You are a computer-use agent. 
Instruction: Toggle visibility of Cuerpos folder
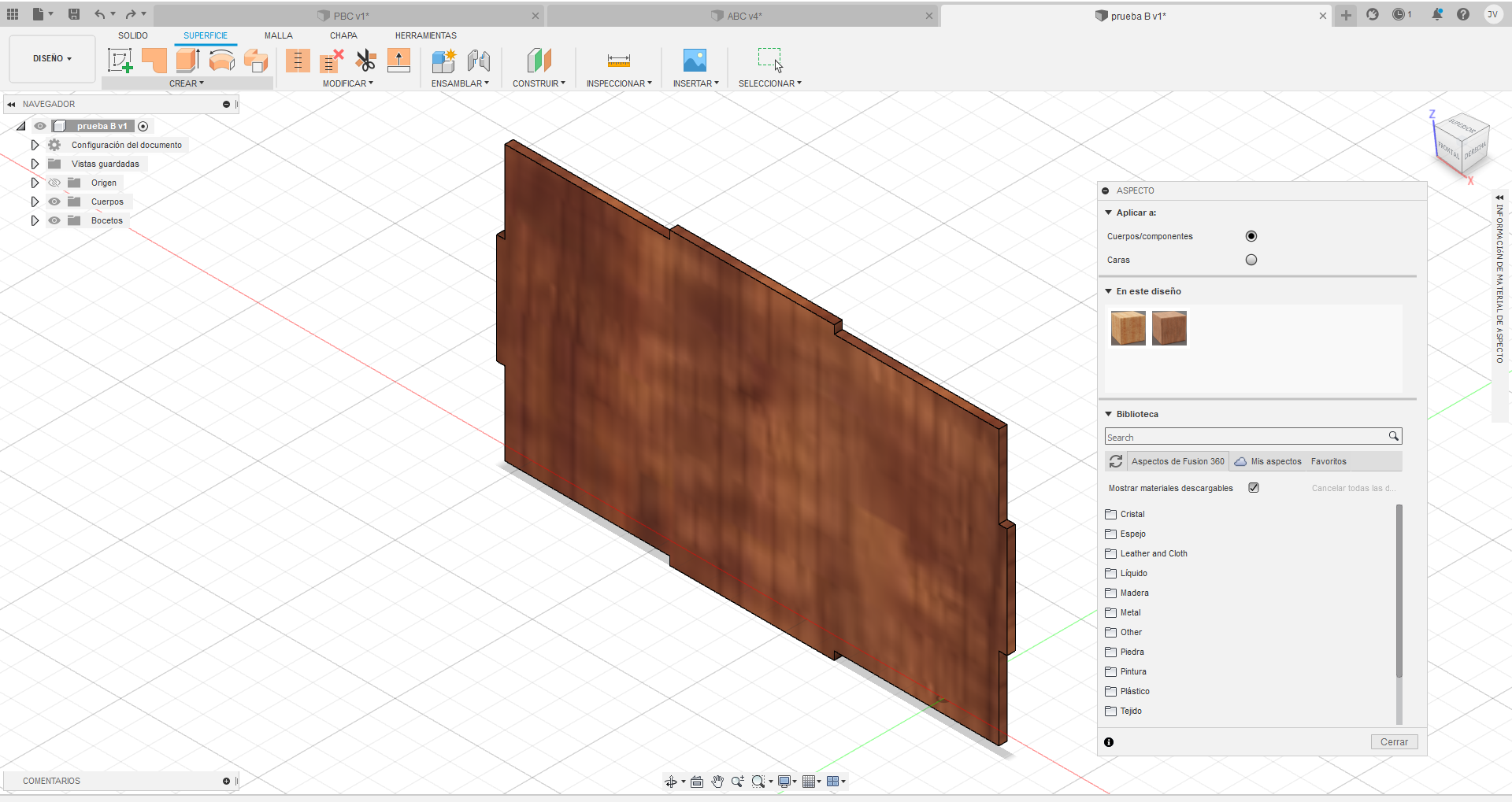pyautogui.click(x=54, y=201)
